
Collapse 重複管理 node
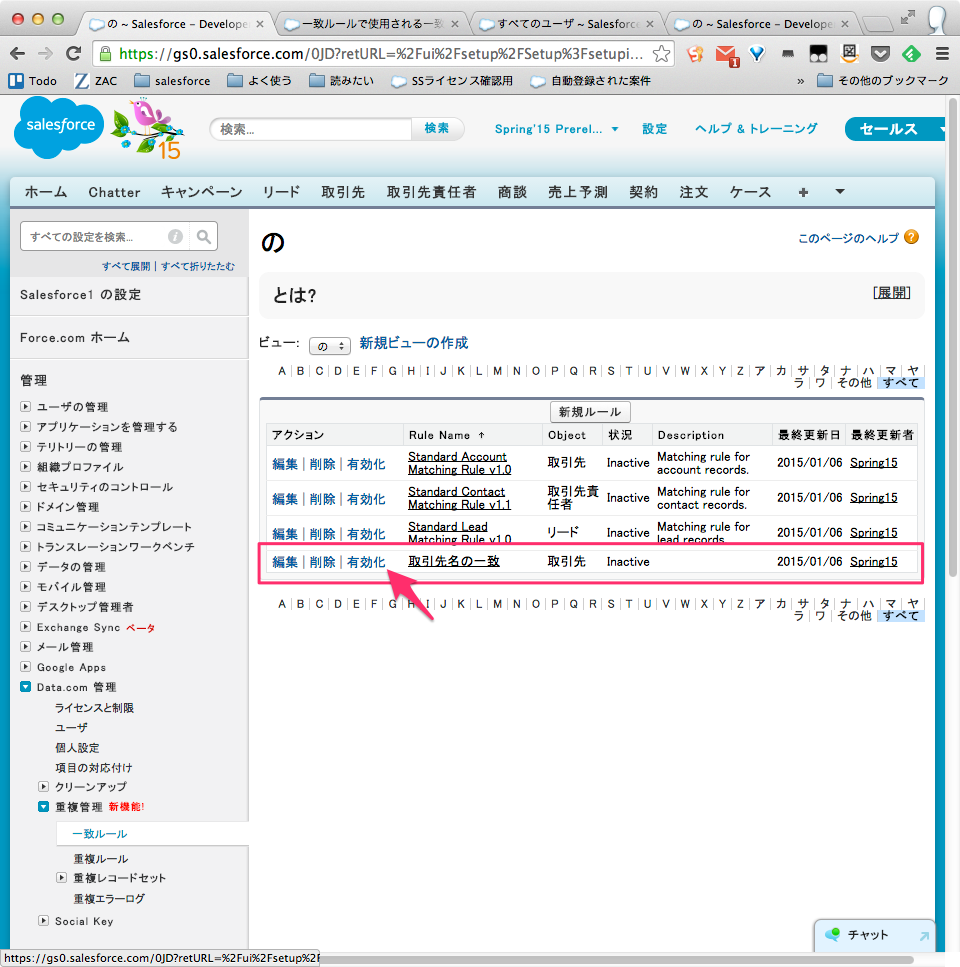click(x=43, y=807)
